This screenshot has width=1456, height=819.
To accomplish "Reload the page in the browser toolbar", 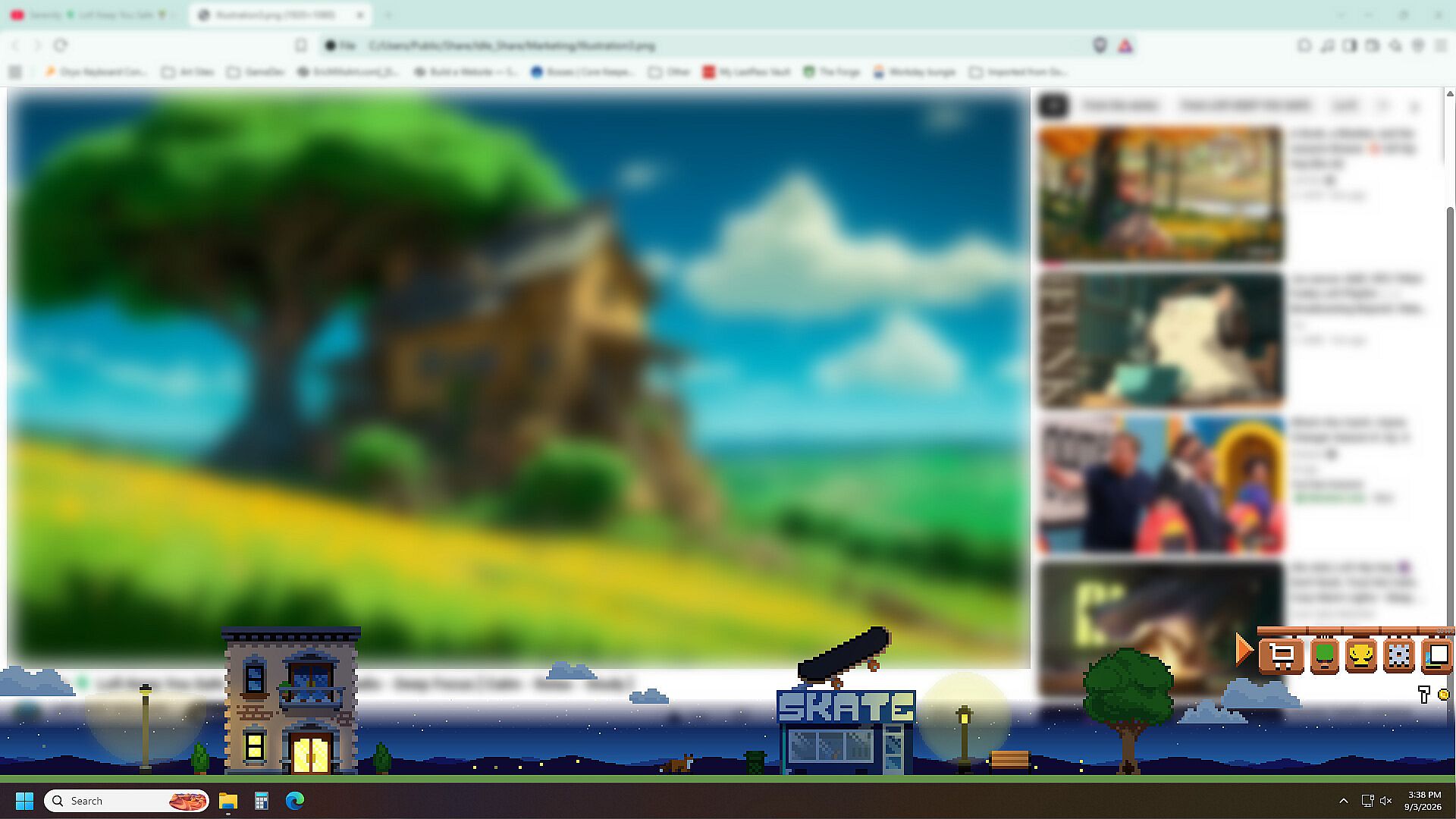I will (61, 45).
